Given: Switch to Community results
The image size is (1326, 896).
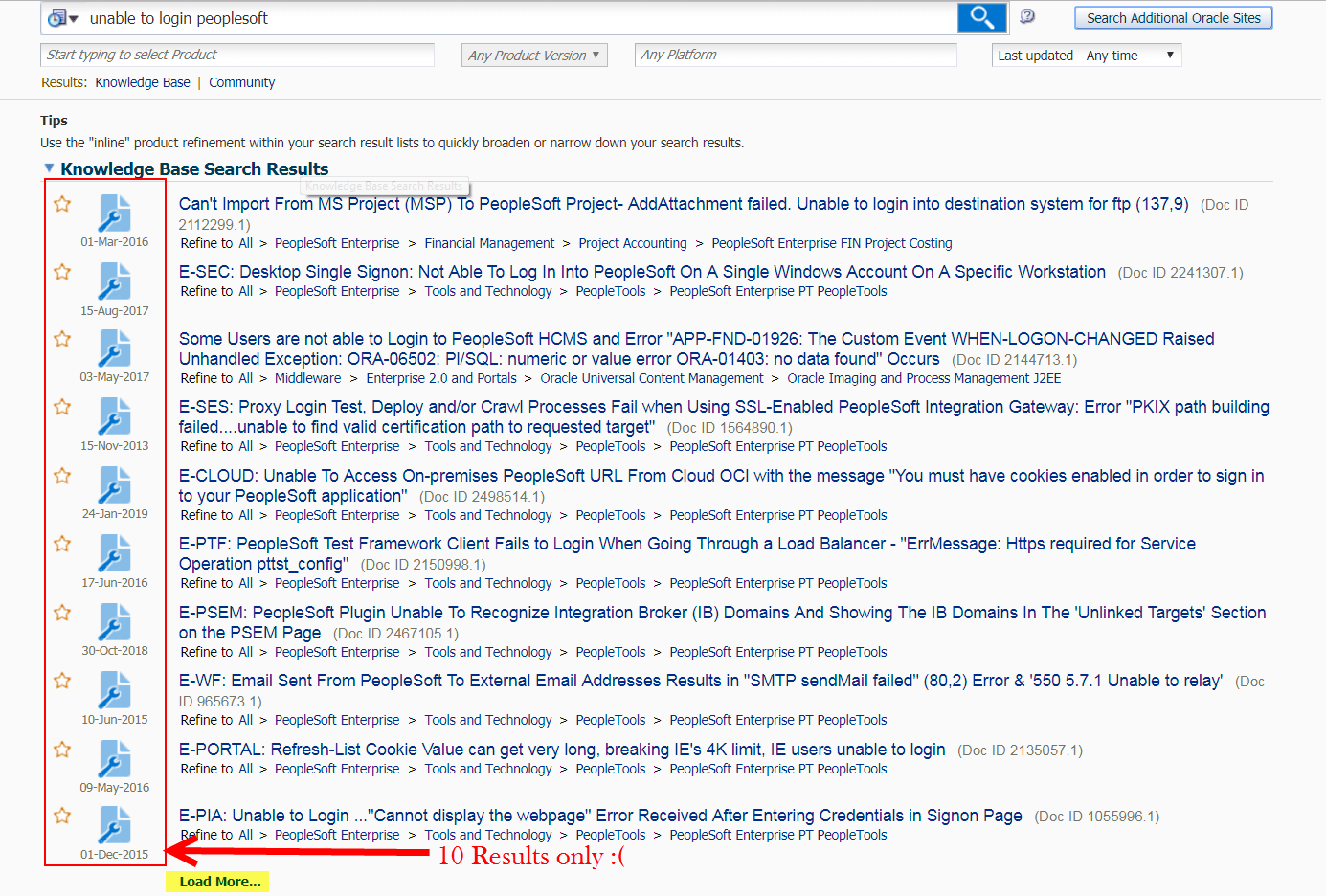Looking at the screenshot, I should pos(241,82).
